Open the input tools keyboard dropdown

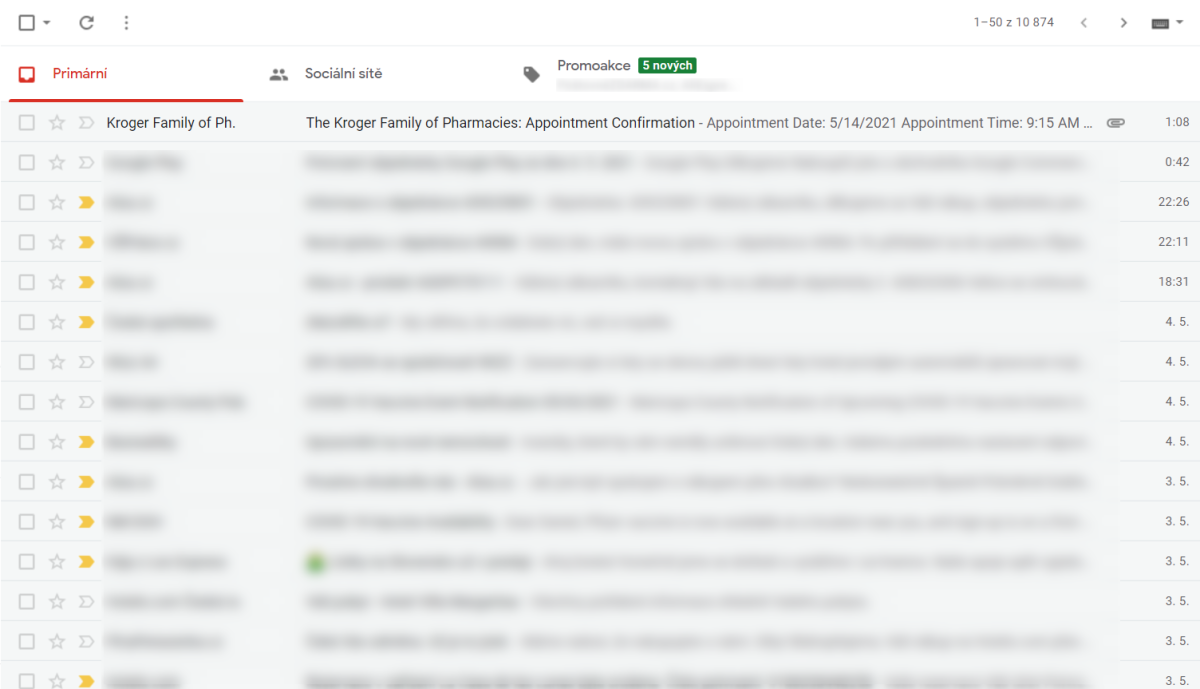(x=1166, y=22)
